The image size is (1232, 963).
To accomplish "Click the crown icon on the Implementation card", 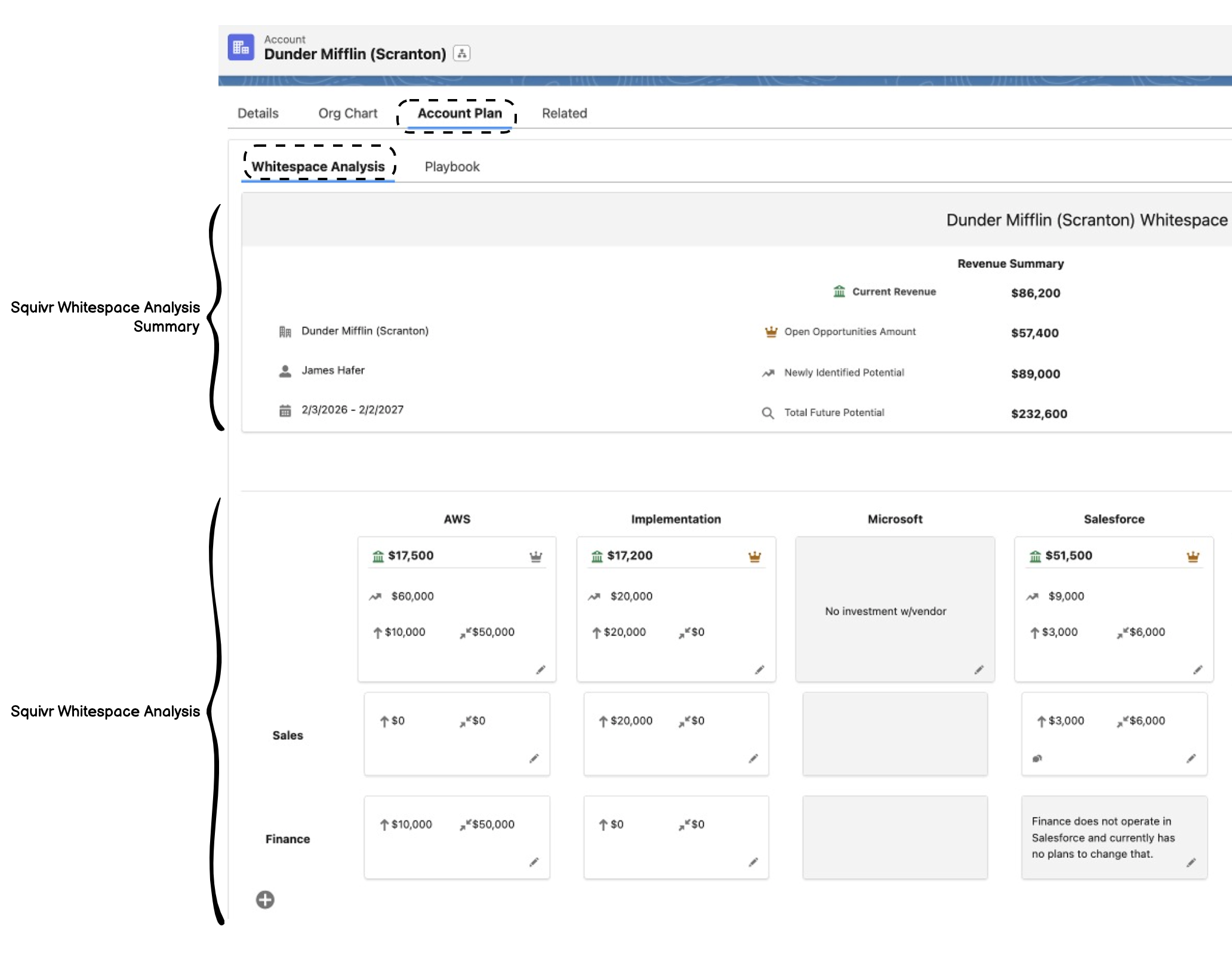I will (754, 557).
